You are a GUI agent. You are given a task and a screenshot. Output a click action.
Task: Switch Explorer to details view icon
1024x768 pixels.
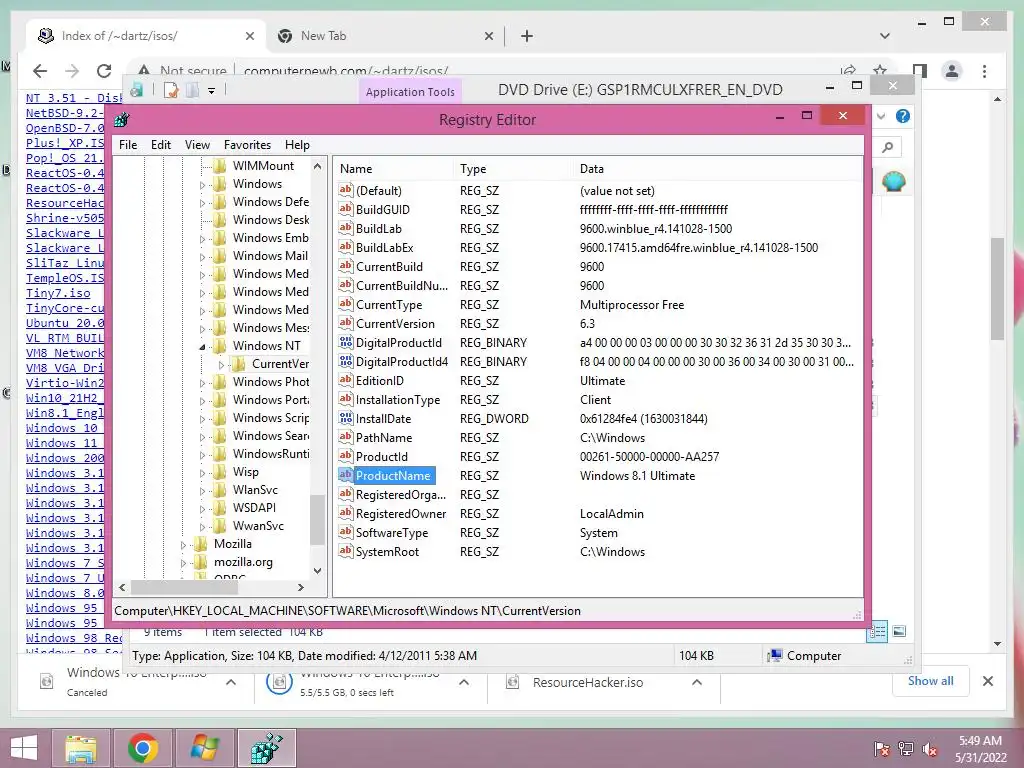pyautogui.click(x=877, y=632)
